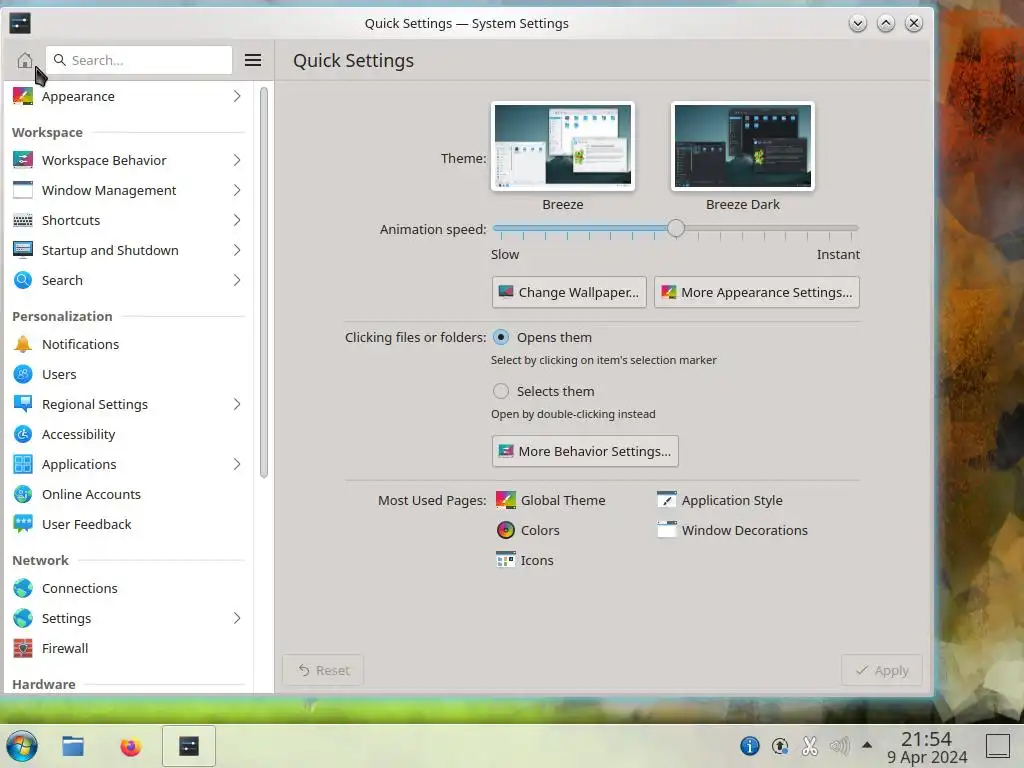Click the Window Management icon
This screenshot has height=768, width=1024.
point(23,190)
